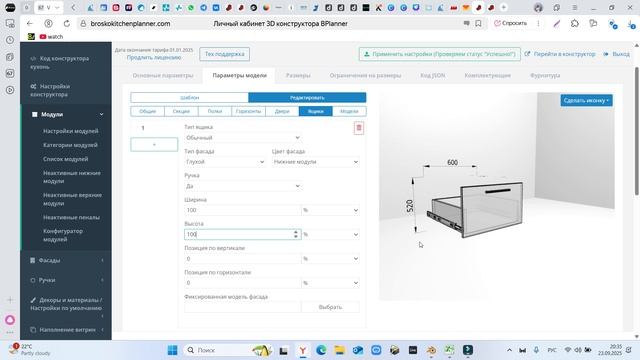Screen dimensions: 640x360
Task: Open the «Тип фасада» dropdown
Action: 225,162
